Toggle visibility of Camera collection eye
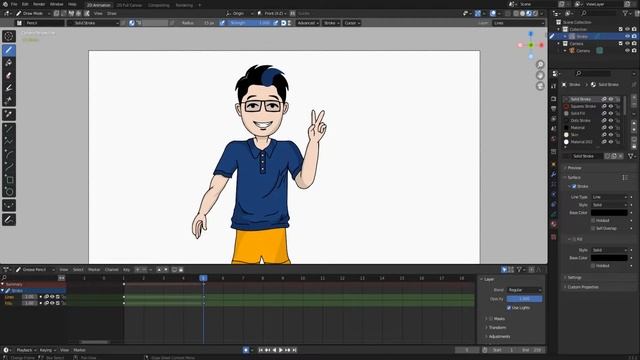This screenshot has width=640, height=360. point(627,43)
